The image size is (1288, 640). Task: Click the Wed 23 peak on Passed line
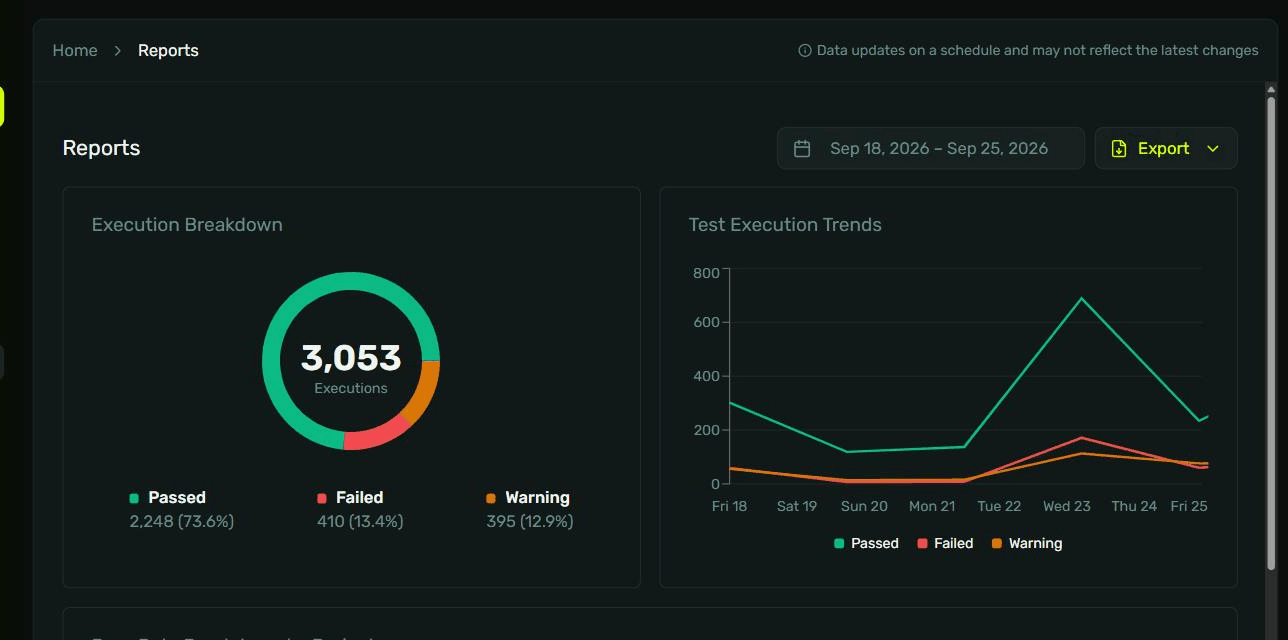tap(1081, 298)
